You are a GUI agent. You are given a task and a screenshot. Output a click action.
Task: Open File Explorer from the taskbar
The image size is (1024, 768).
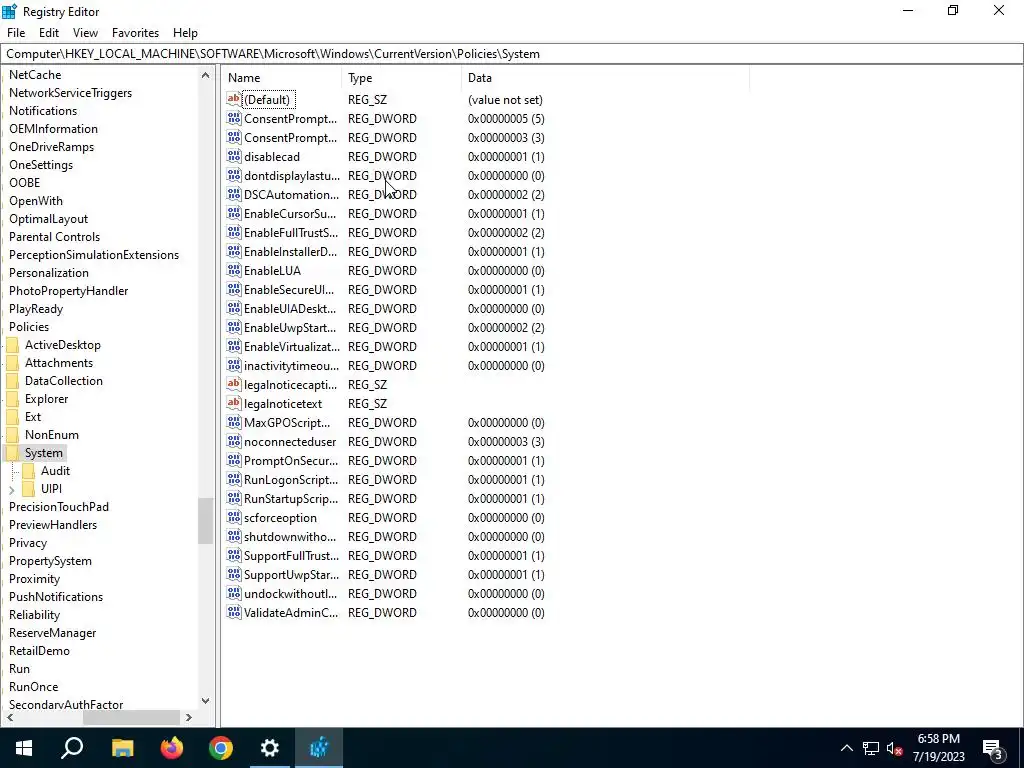122,748
